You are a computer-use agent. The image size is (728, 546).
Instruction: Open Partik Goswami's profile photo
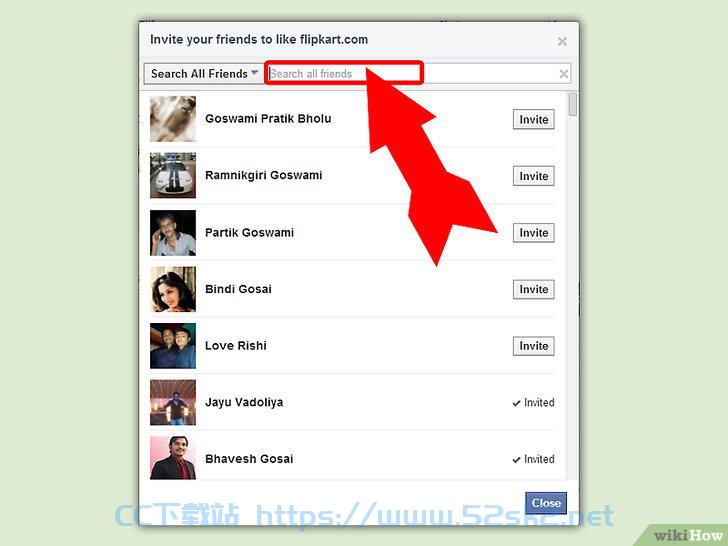[173, 233]
